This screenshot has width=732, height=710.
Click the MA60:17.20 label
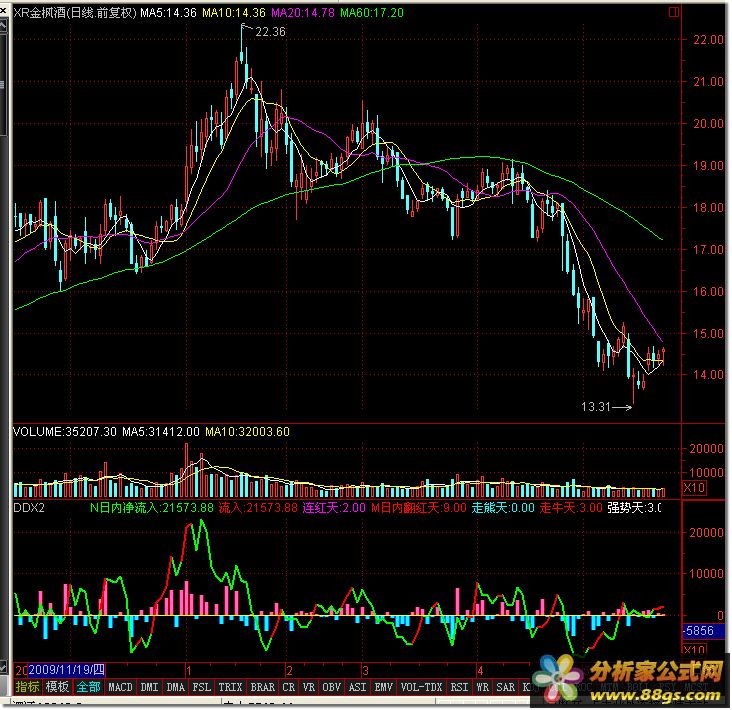372,13
